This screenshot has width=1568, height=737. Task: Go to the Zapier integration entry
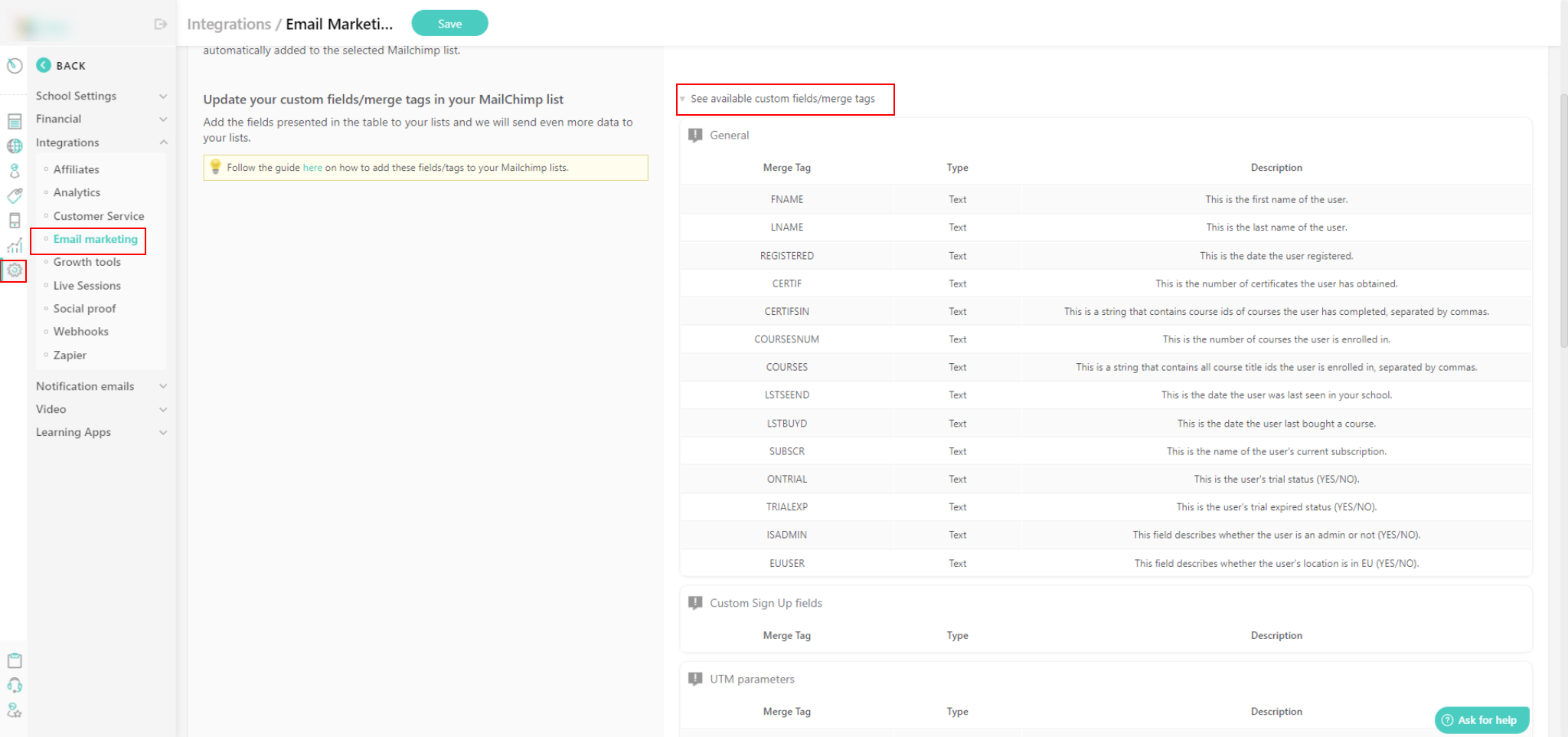70,355
